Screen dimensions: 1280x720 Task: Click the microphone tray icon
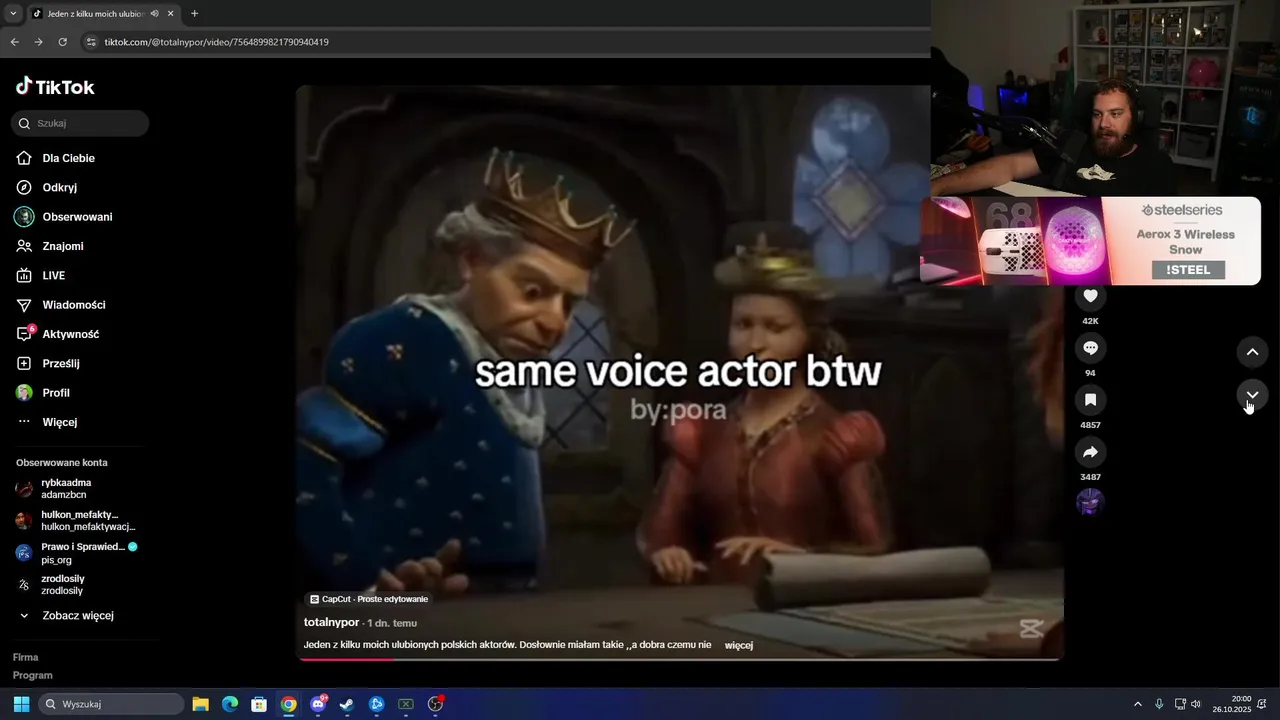1159,704
